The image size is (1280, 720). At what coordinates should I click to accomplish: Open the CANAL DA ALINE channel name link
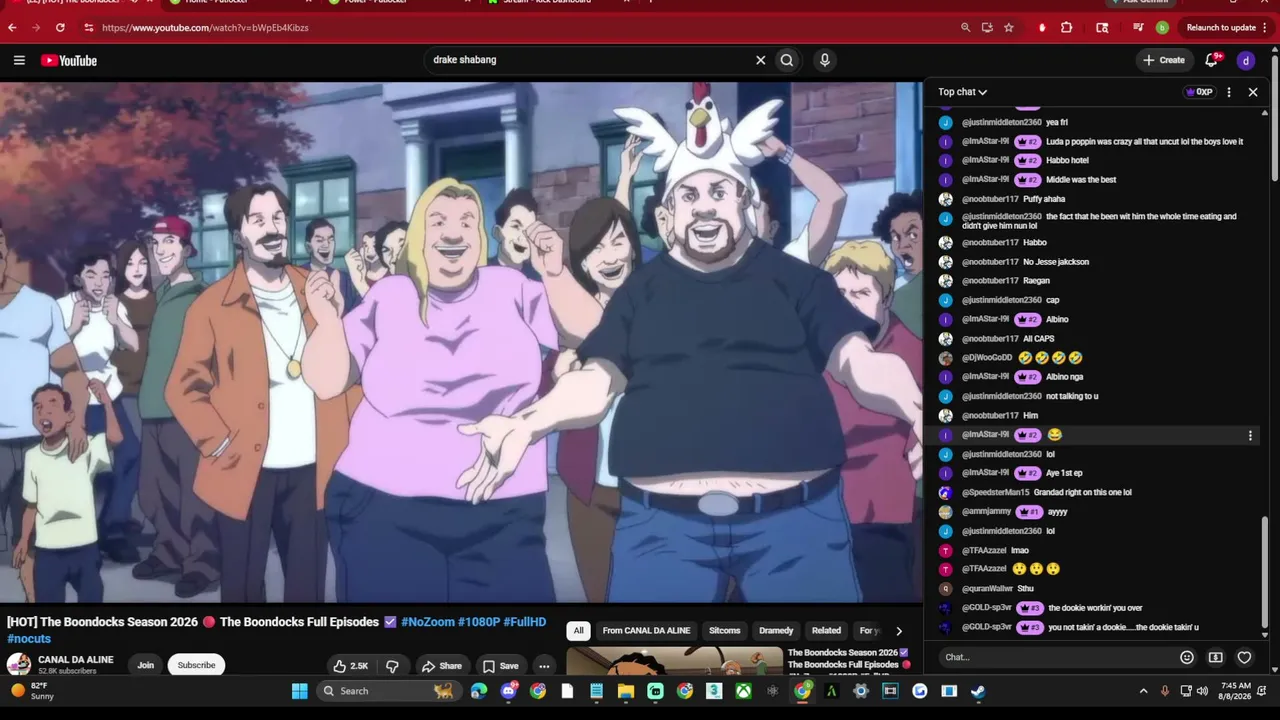76,660
